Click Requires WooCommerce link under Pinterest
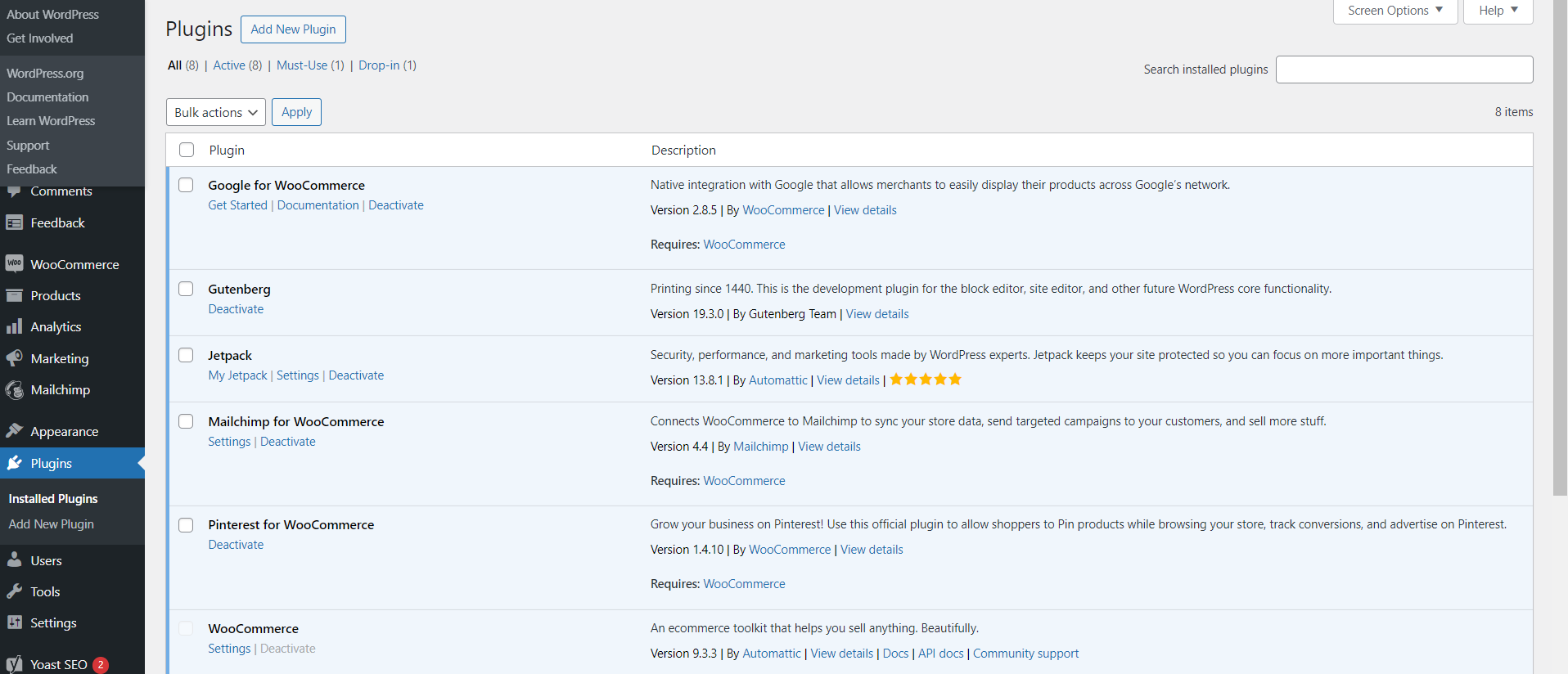Viewport: 1568px width, 674px height. (744, 584)
